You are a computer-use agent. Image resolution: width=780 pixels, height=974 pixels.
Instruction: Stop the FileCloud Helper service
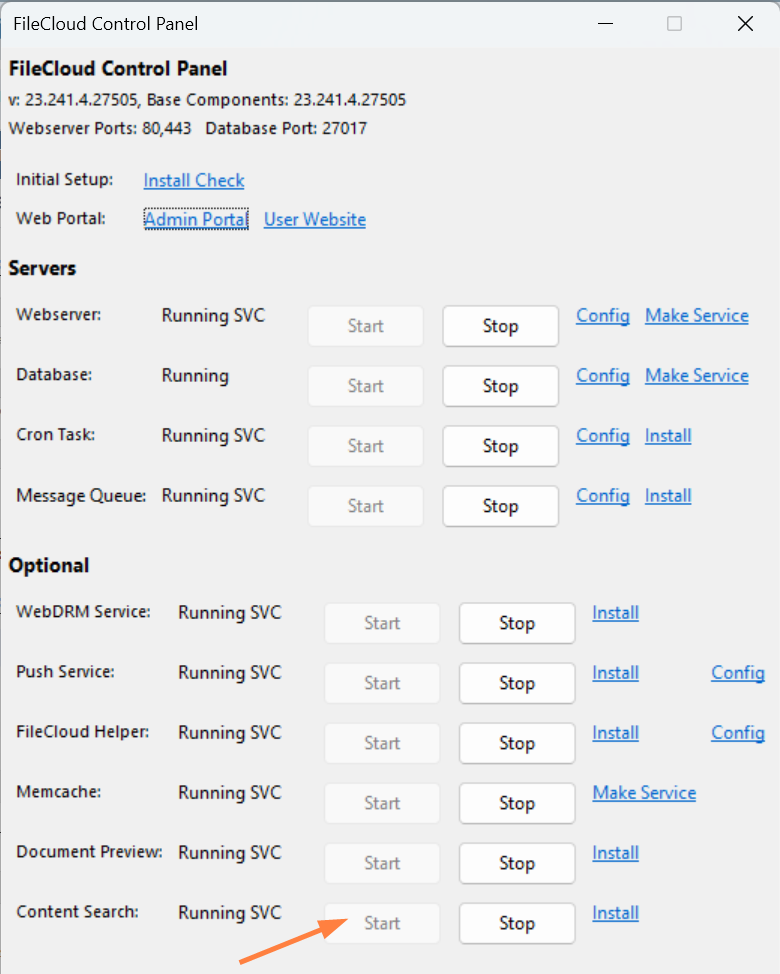click(x=517, y=743)
